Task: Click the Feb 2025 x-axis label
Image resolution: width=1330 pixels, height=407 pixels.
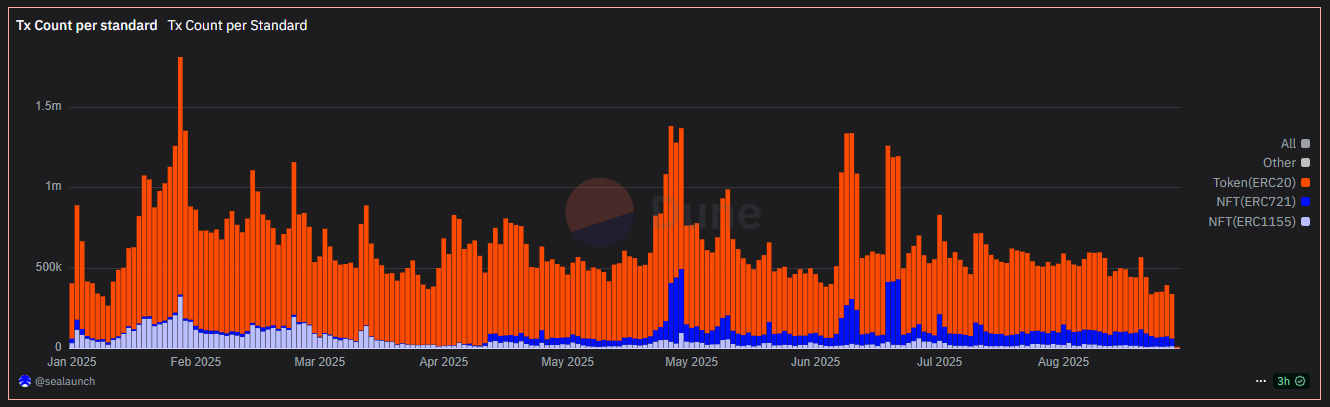Action: click(196, 361)
